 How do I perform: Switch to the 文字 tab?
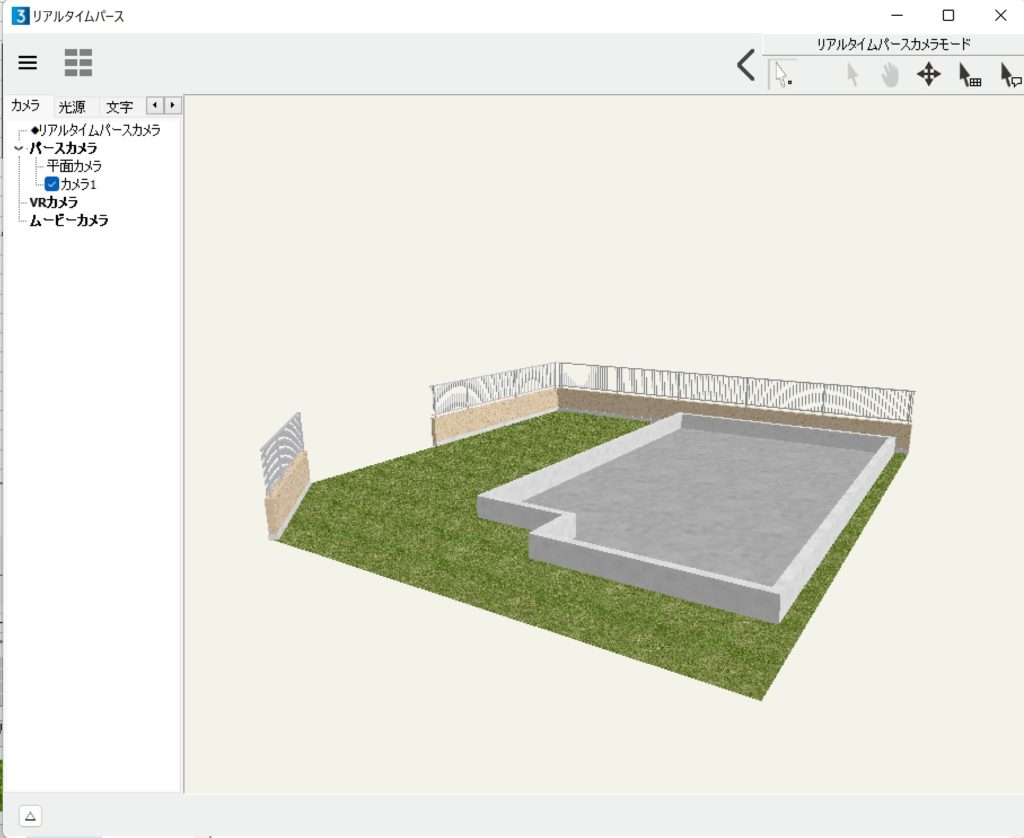coord(119,106)
